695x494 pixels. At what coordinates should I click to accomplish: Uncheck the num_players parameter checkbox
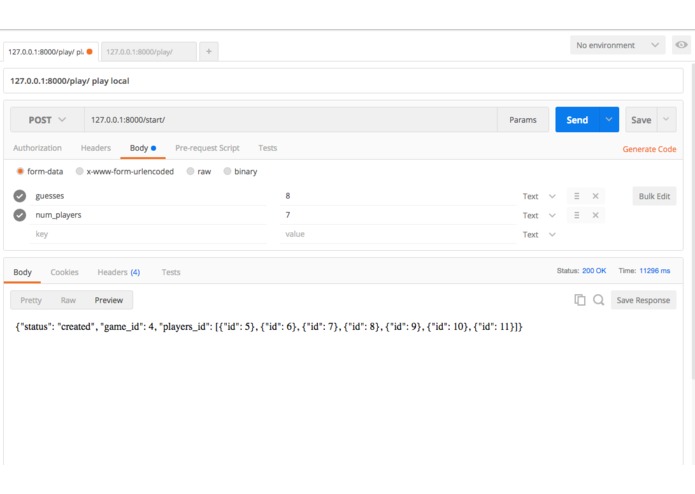tap(20, 215)
